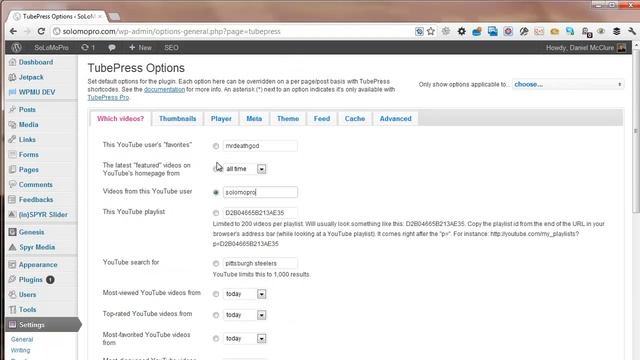Click the gear extension icon in toolbar
This screenshot has height=360, width=640.
(x=461, y=31)
